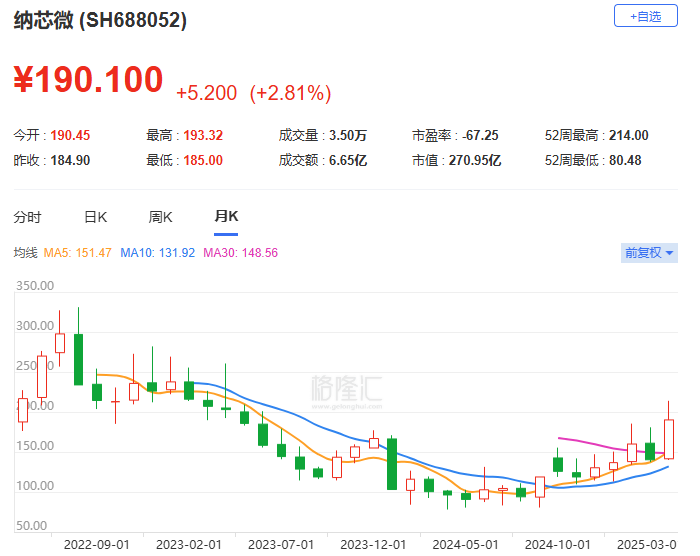
Task: Click the 52周最高 value 214.00
Action: pyautogui.click(x=629, y=135)
